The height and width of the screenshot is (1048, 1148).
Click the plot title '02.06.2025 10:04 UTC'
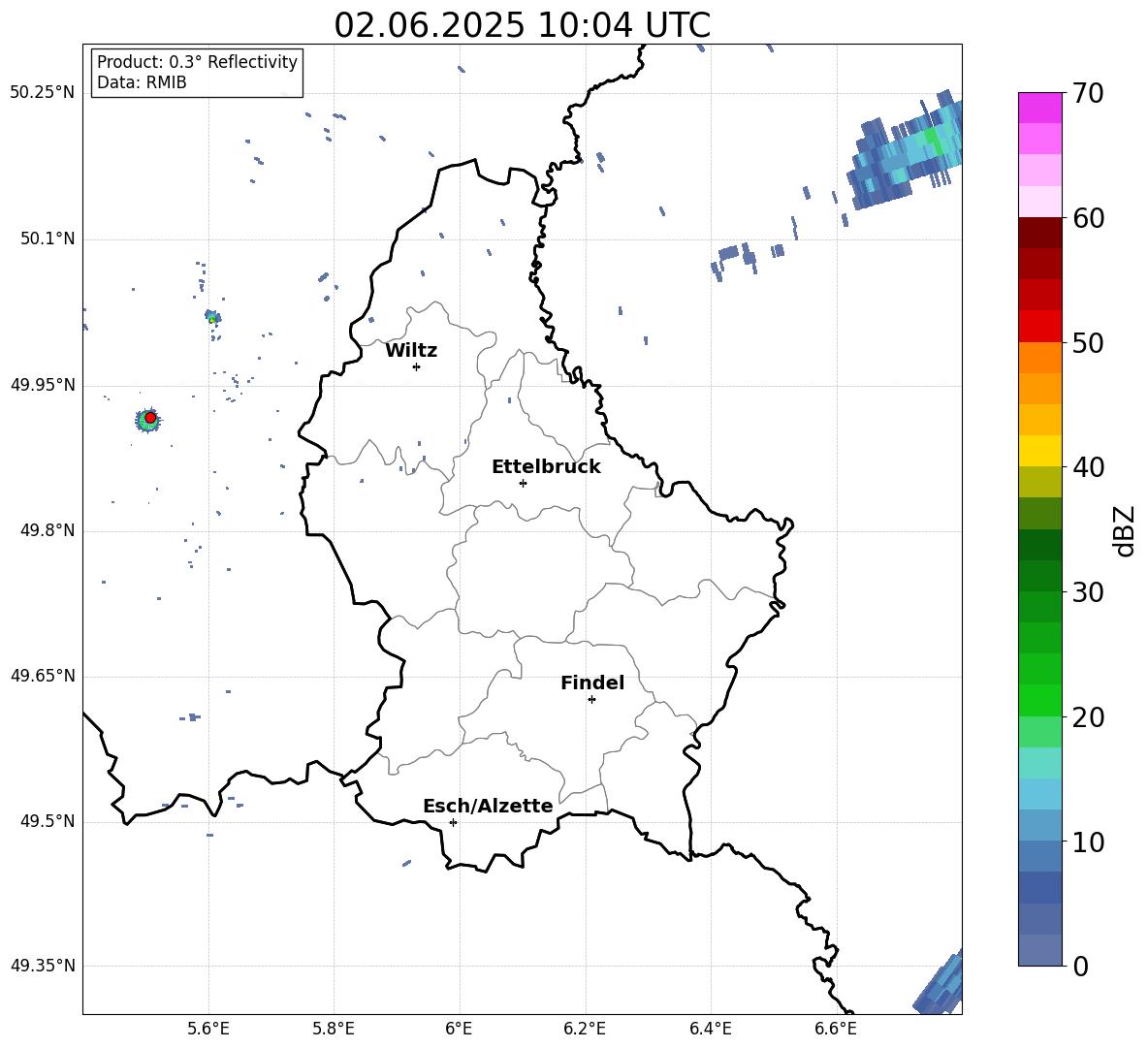click(522, 25)
